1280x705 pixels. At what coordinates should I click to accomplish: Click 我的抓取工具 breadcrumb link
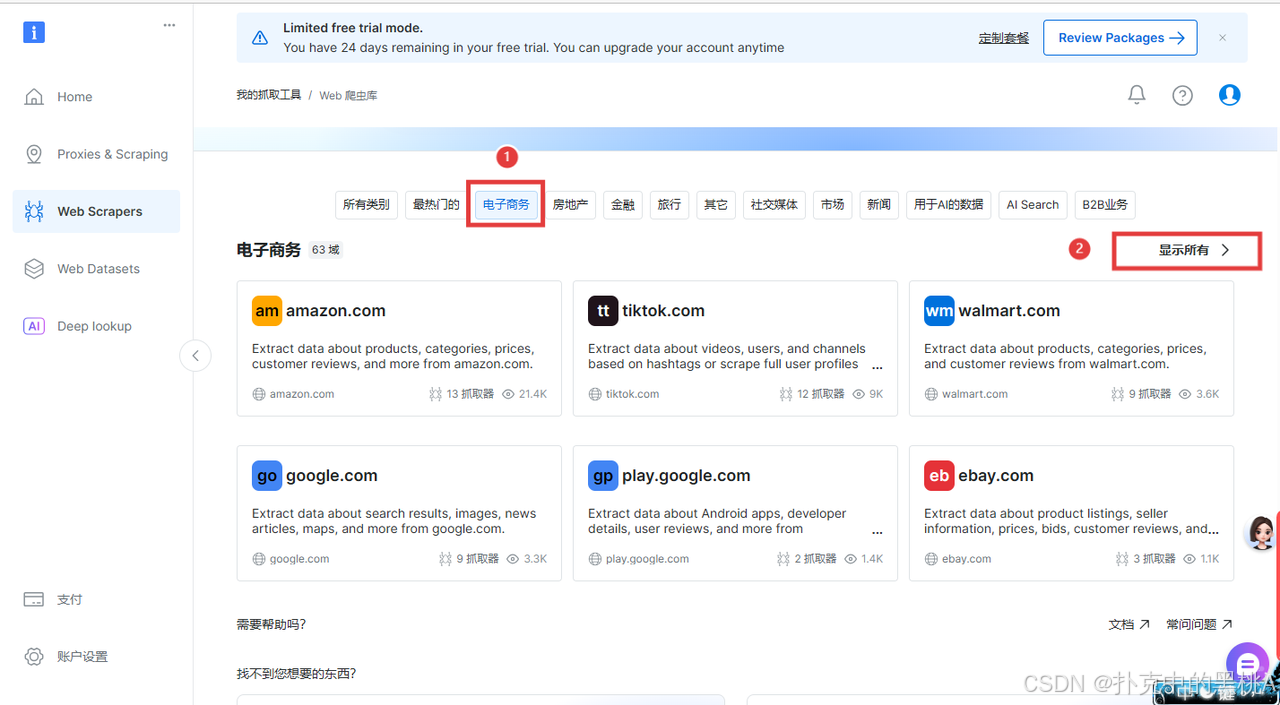(268, 95)
